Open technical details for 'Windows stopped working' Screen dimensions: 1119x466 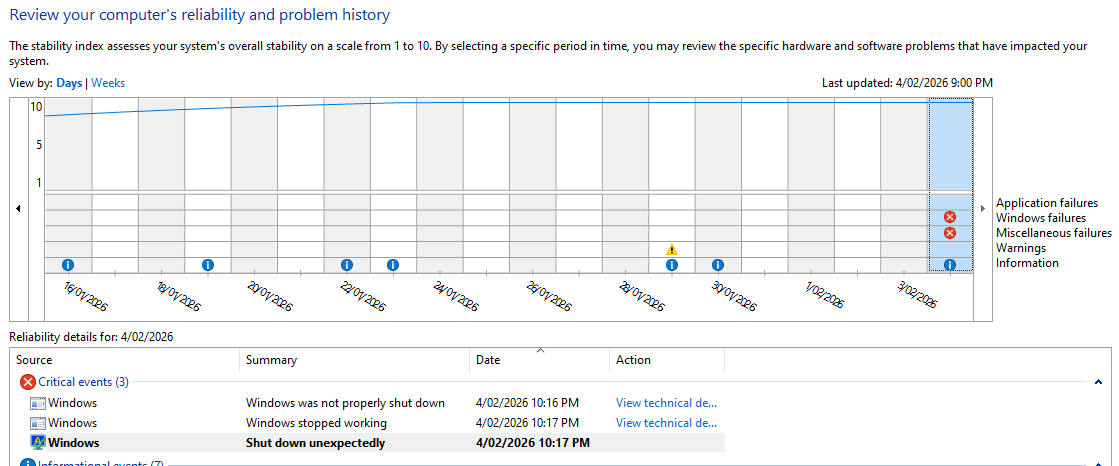click(x=667, y=423)
